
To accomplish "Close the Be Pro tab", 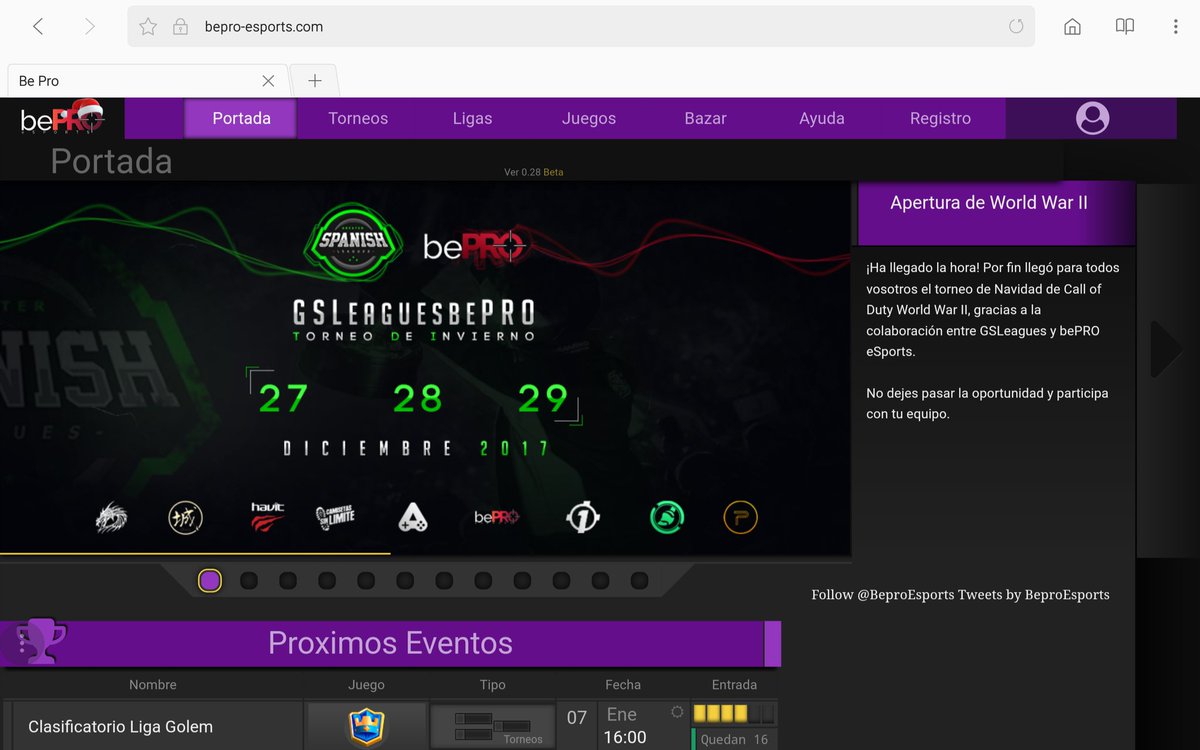I will [x=268, y=81].
